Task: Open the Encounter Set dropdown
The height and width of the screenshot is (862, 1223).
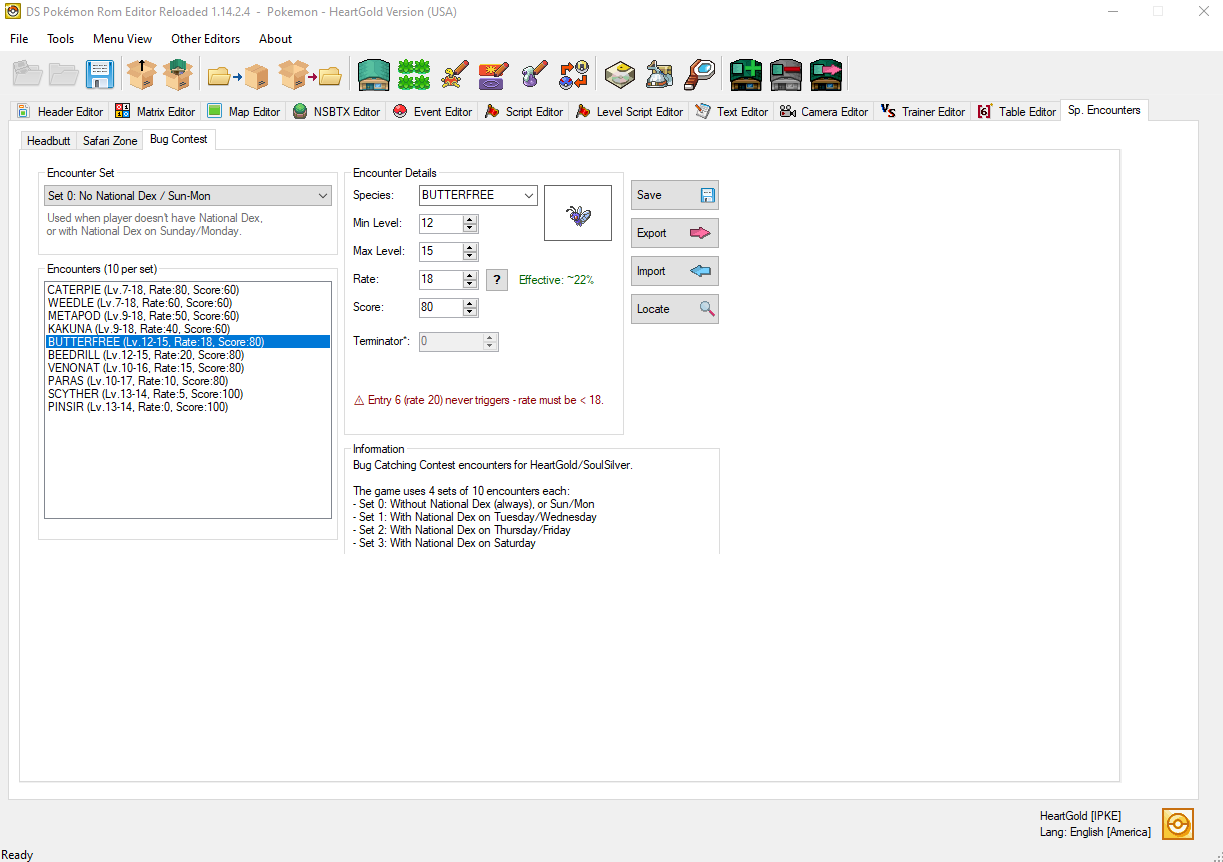Action: [x=322, y=195]
